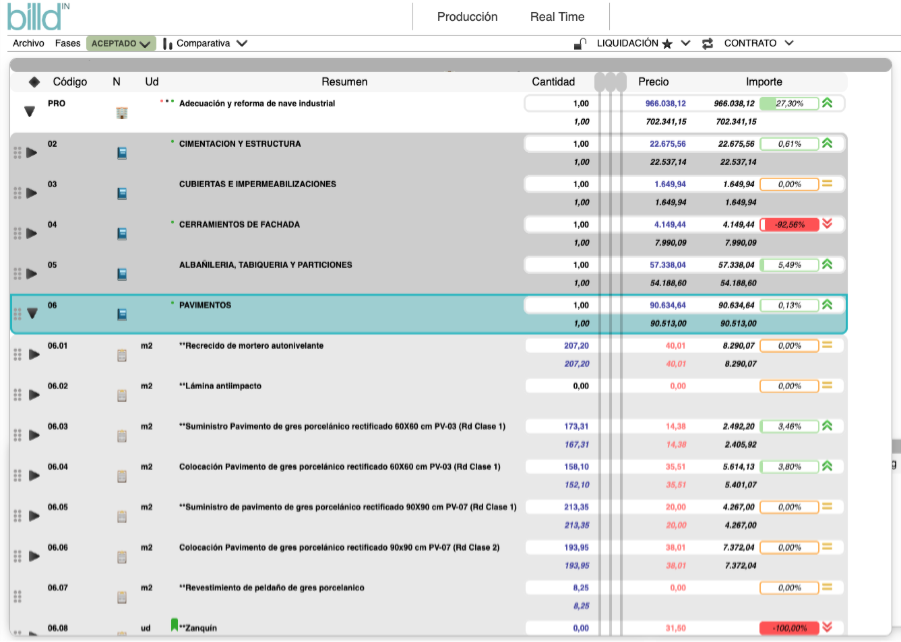
Task: Expand chapter 02 CIMENTACION Y ESTRUCTURA
Action: pos(32,153)
